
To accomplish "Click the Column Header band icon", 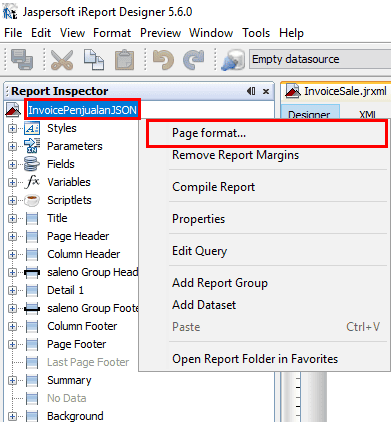I will (32, 254).
